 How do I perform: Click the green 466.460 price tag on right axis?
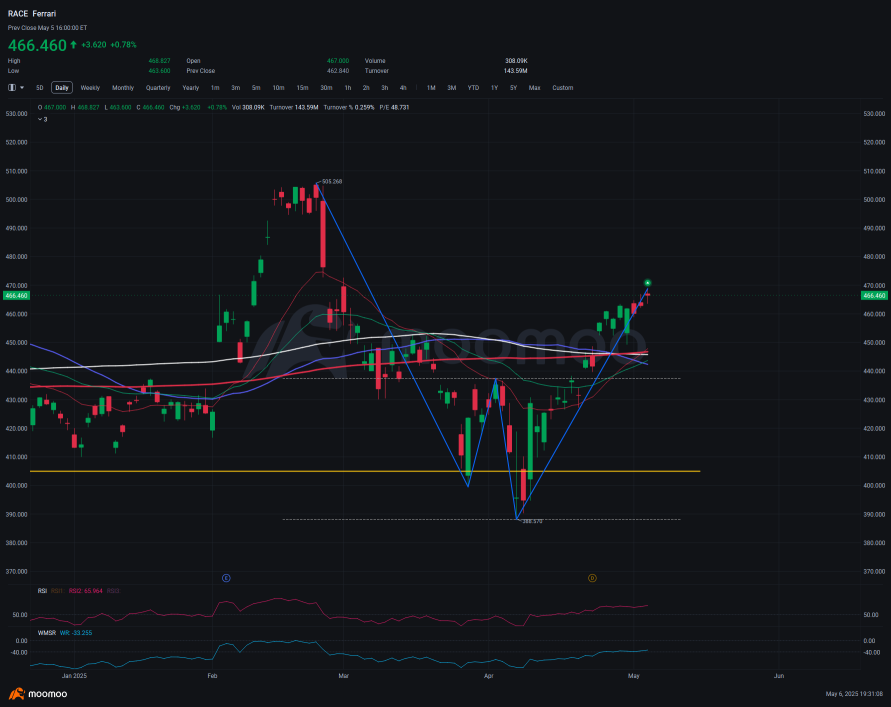coord(874,296)
